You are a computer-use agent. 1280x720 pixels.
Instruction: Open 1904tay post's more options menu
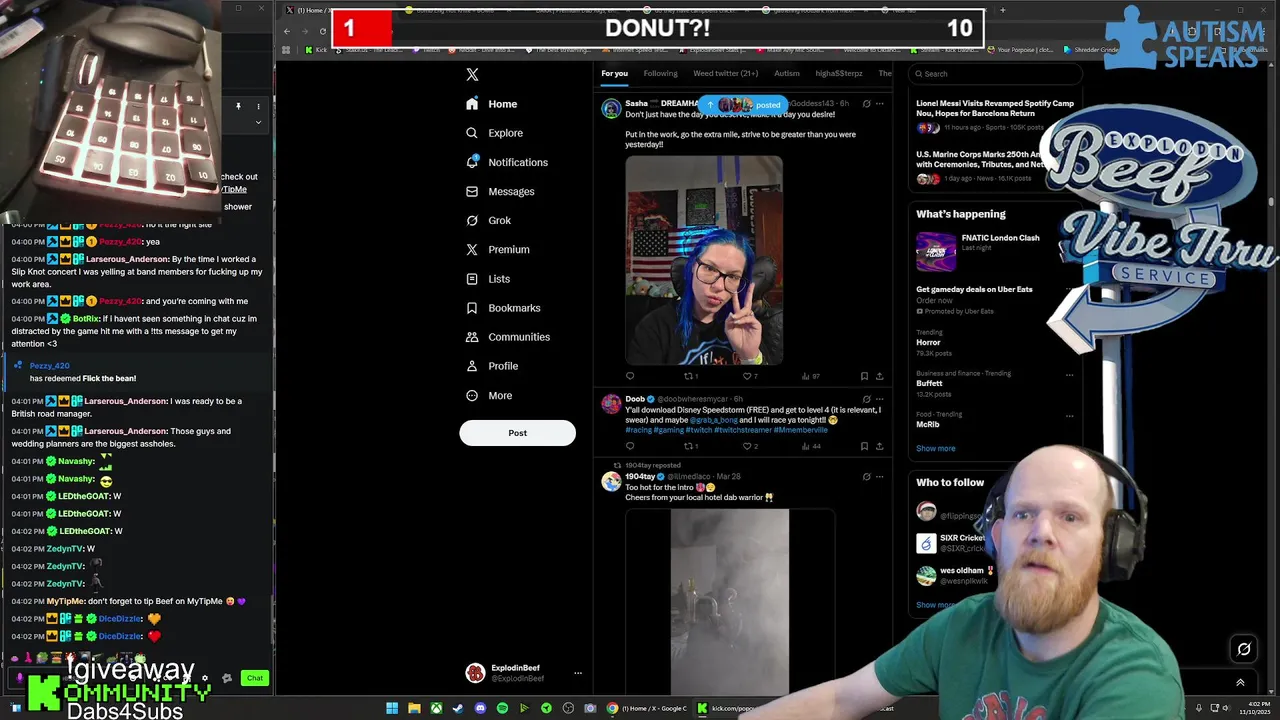pyautogui.click(x=880, y=476)
